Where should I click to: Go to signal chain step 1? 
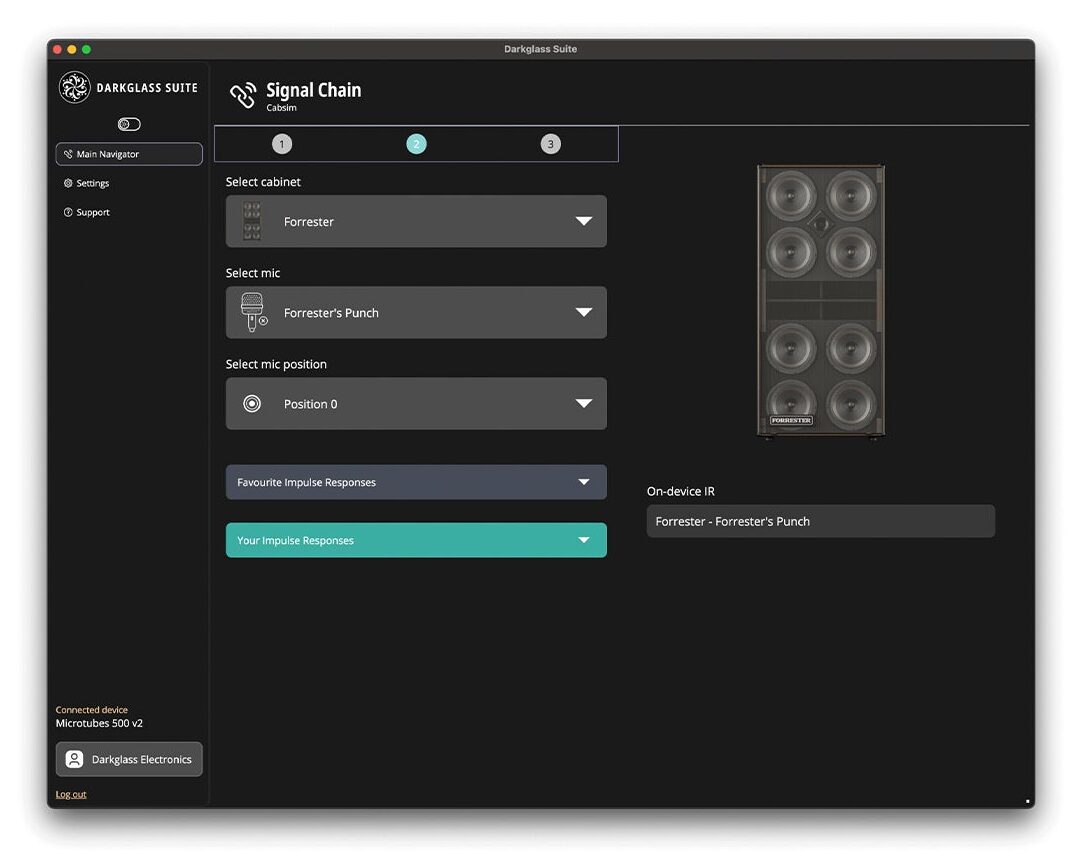pyautogui.click(x=281, y=144)
